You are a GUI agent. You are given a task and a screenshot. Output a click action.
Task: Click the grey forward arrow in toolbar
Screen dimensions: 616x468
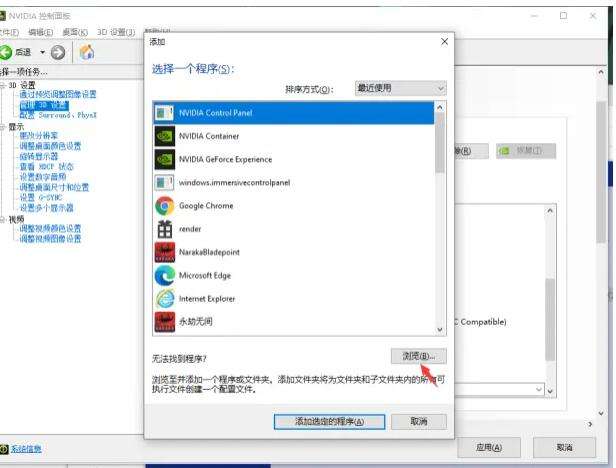58,52
